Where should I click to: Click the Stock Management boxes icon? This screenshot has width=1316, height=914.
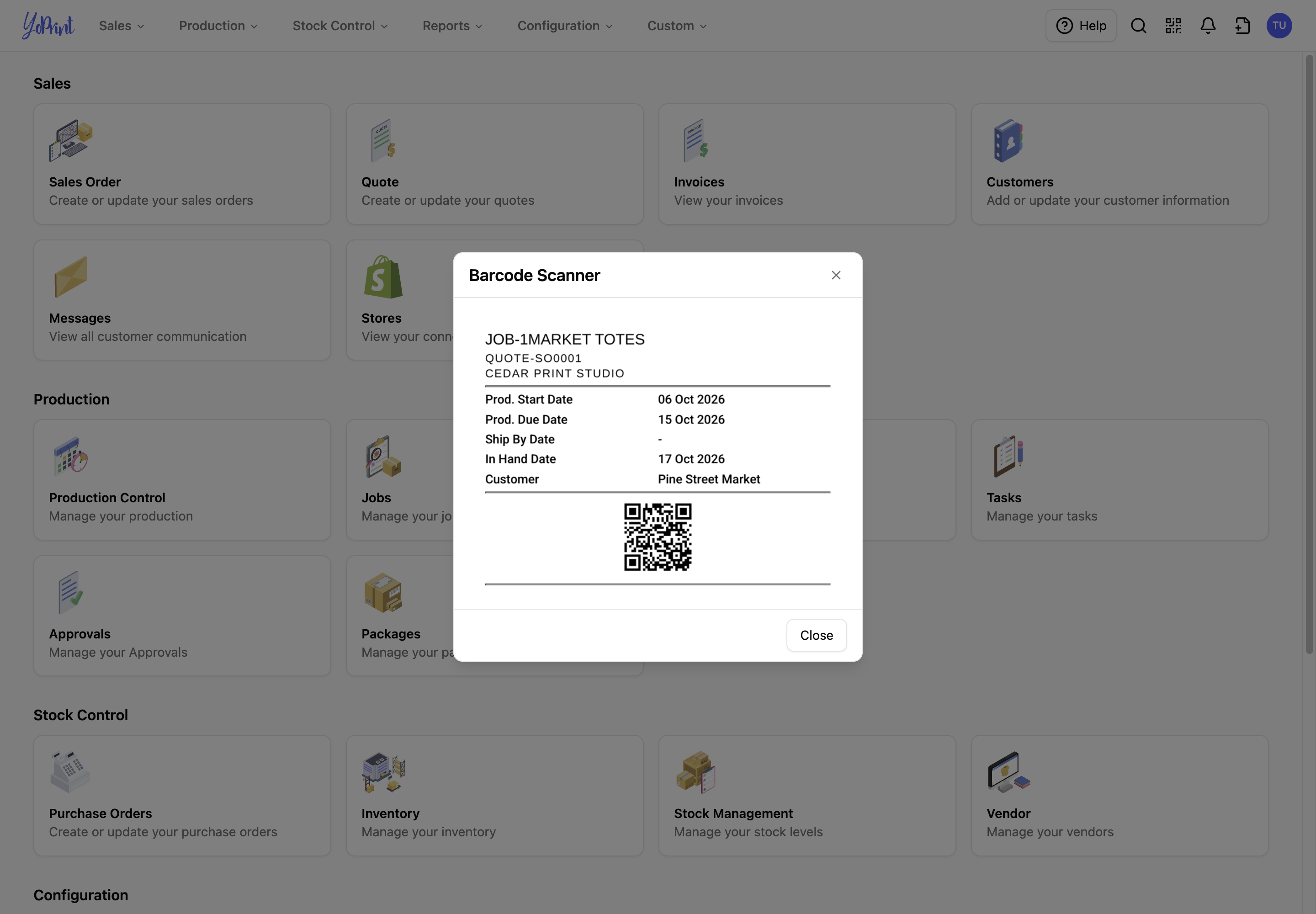tap(695, 772)
